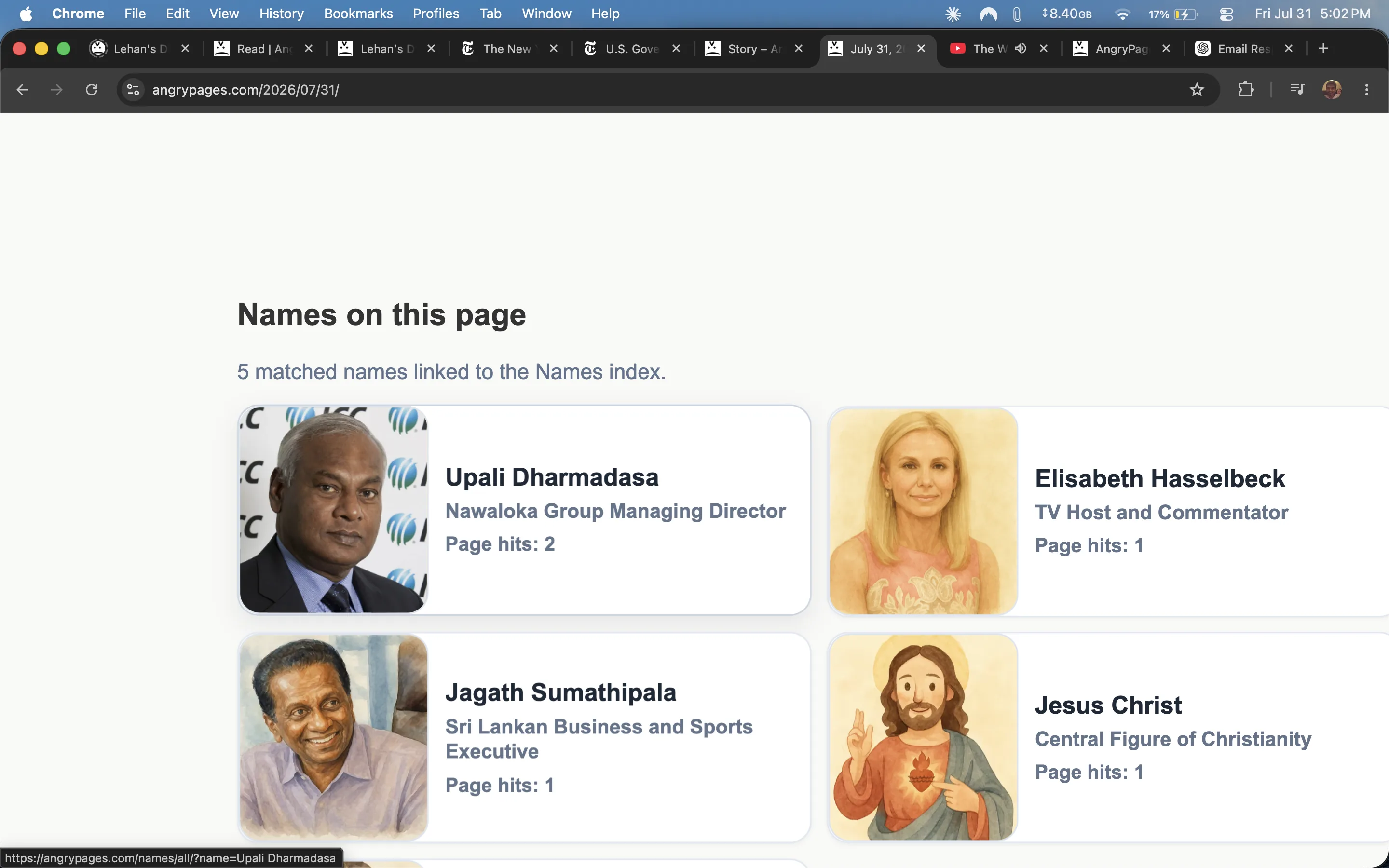Open the Extensions puzzle icon

[x=1245, y=90]
